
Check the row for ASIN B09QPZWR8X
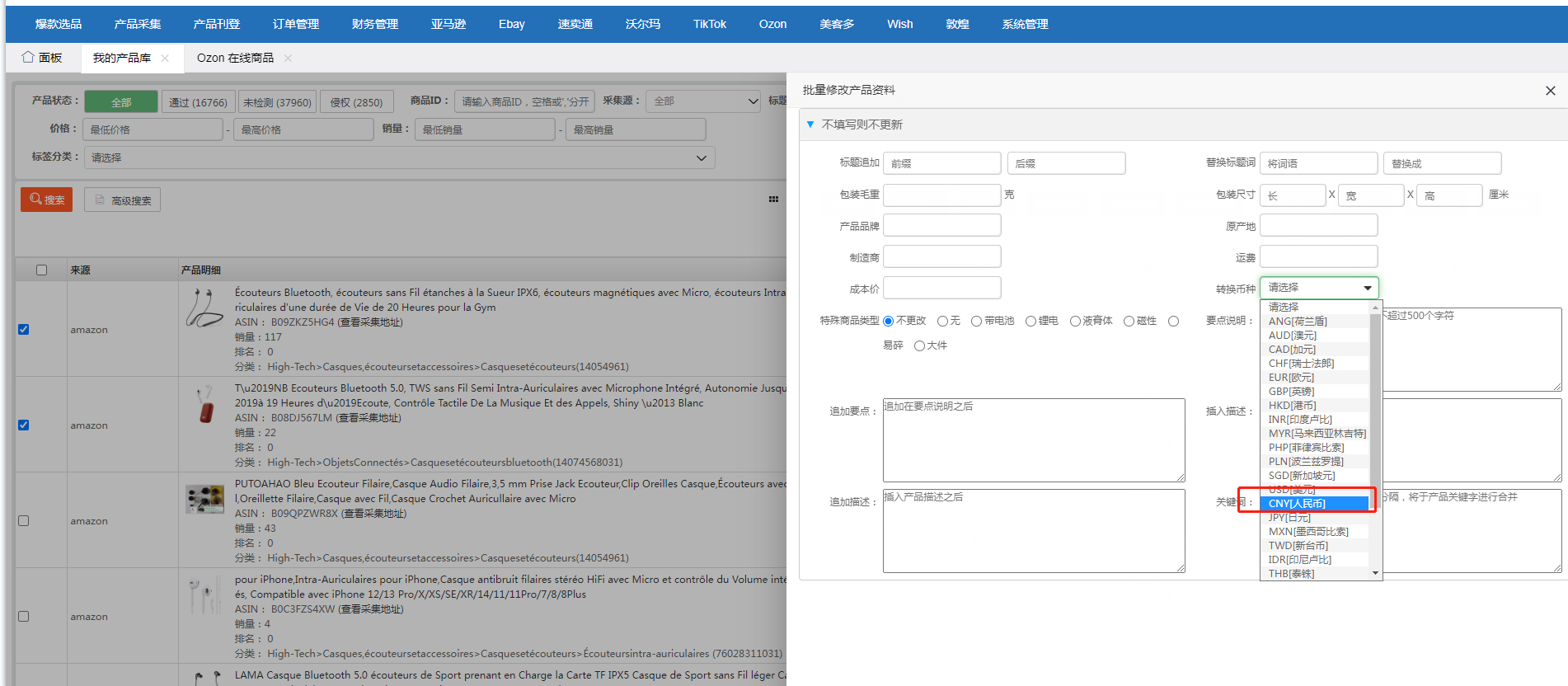click(x=24, y=520)
